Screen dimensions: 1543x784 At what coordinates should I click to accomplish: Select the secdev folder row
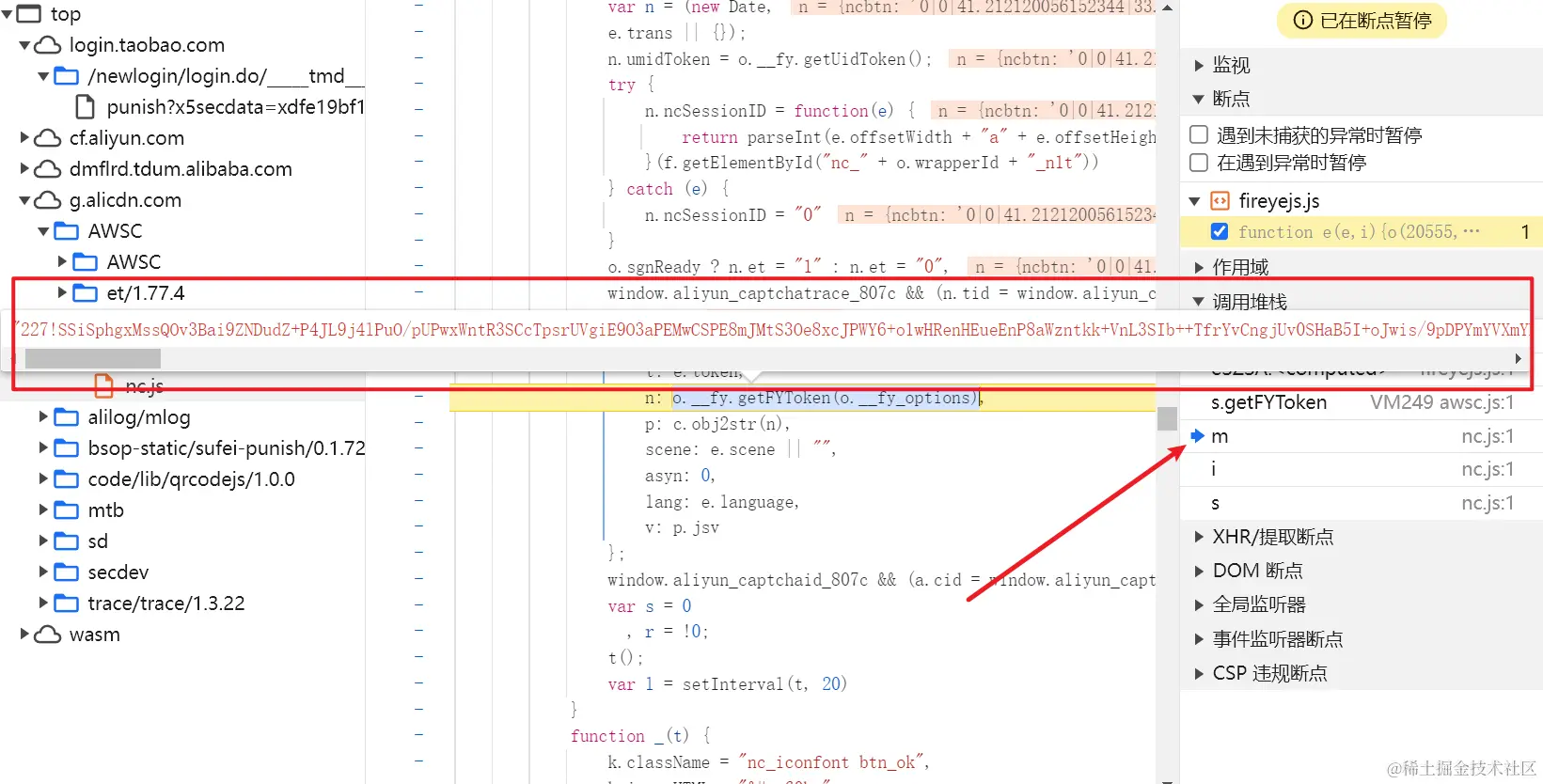(x=182, y=572)
